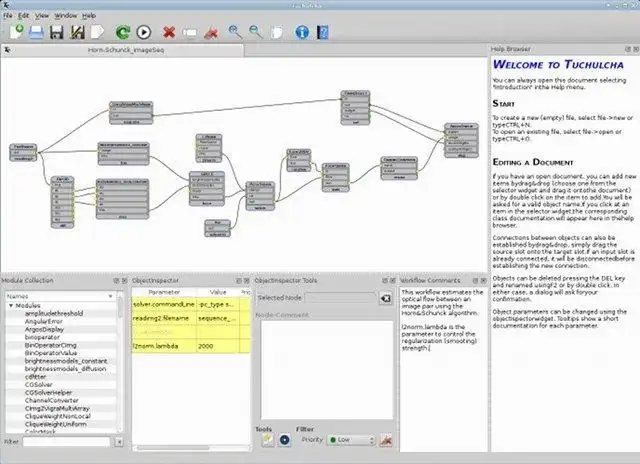Image resolution: width=640 pixels, height=464 pixels.
Task: Click the Zoom Out magnifier icon
Action: coord(256,32)
